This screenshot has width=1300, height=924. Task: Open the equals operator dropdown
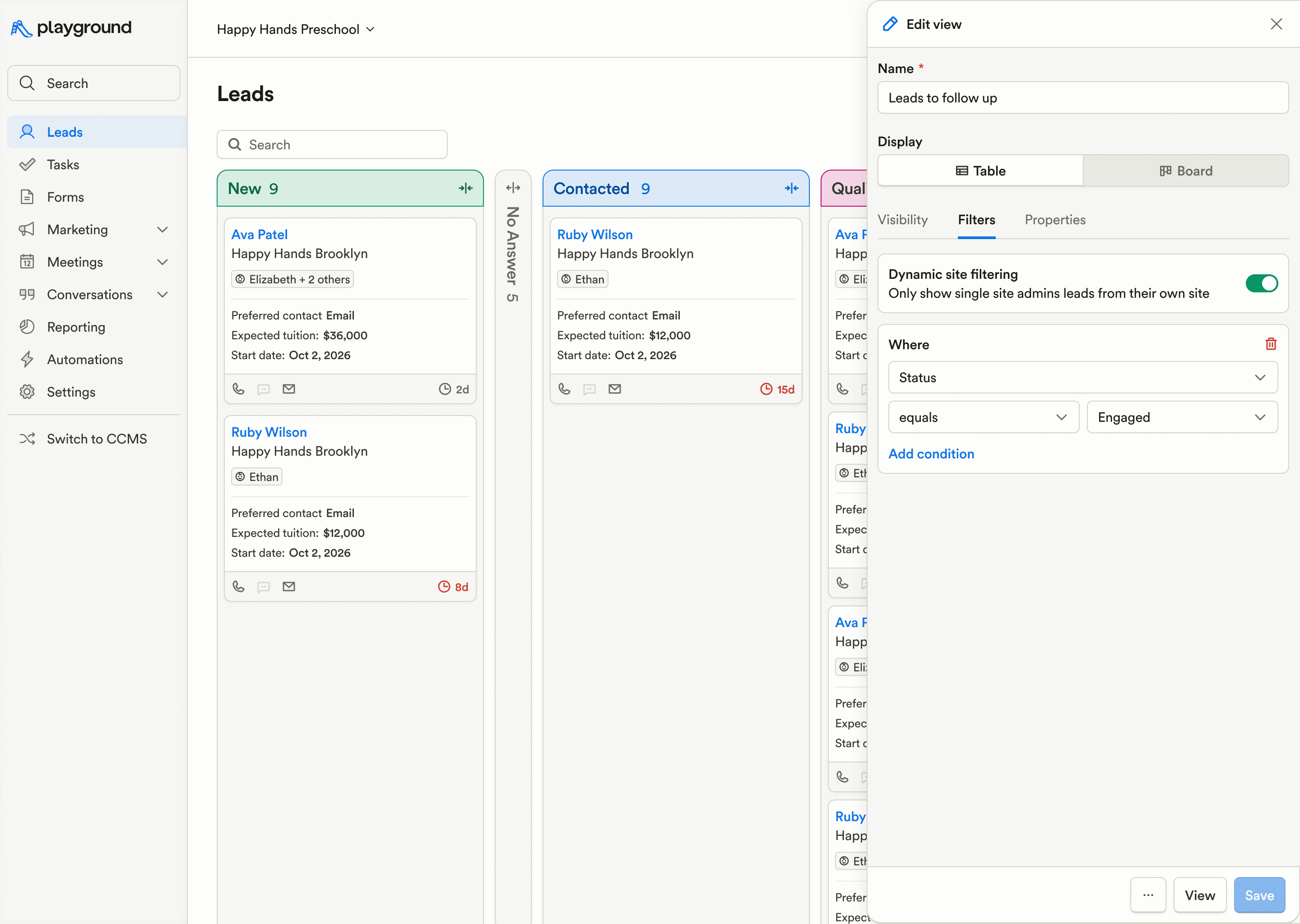[x=984, y=417]
